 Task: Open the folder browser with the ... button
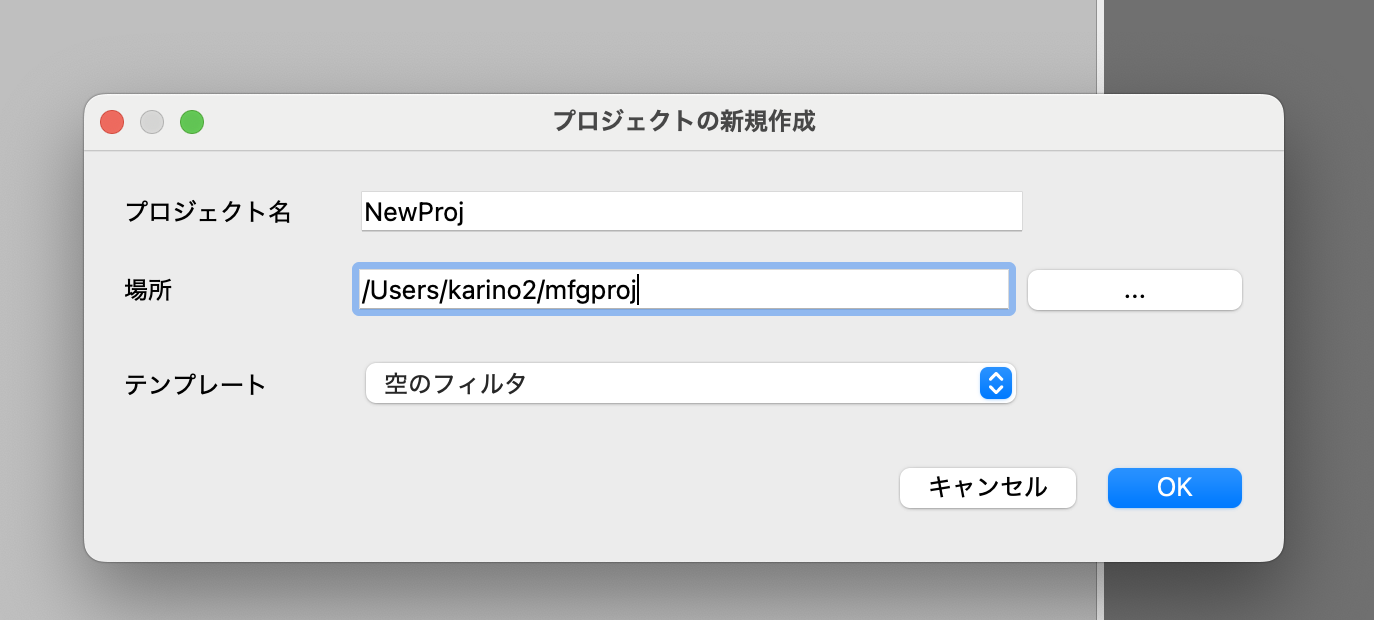coord(1134,289)
